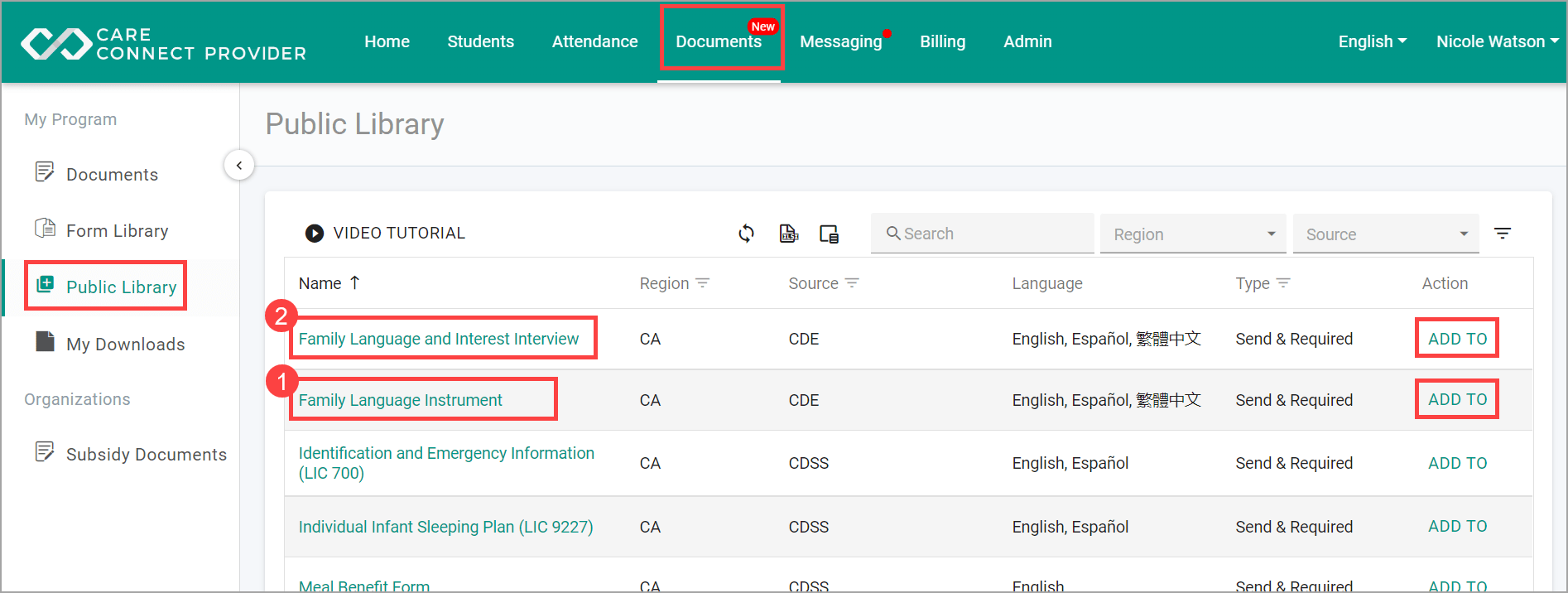The image size is (1568, 593).
Task: Sort the table by the Name column
Action: [x=320, y=283]
